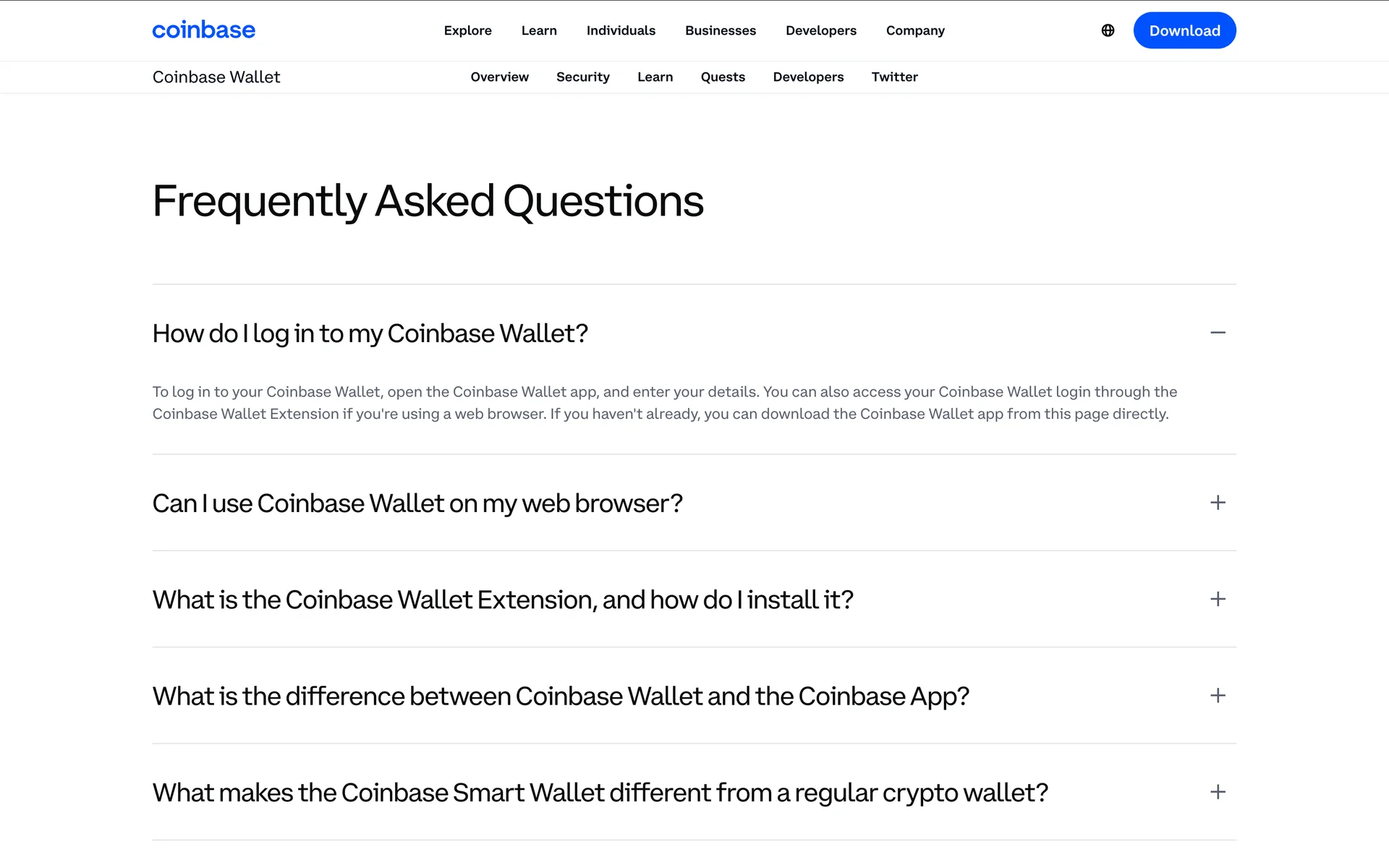This screenshot has width=1389, height=868.
Task: Open the top navigation Learn menu
Action: [x=539, y=30]
